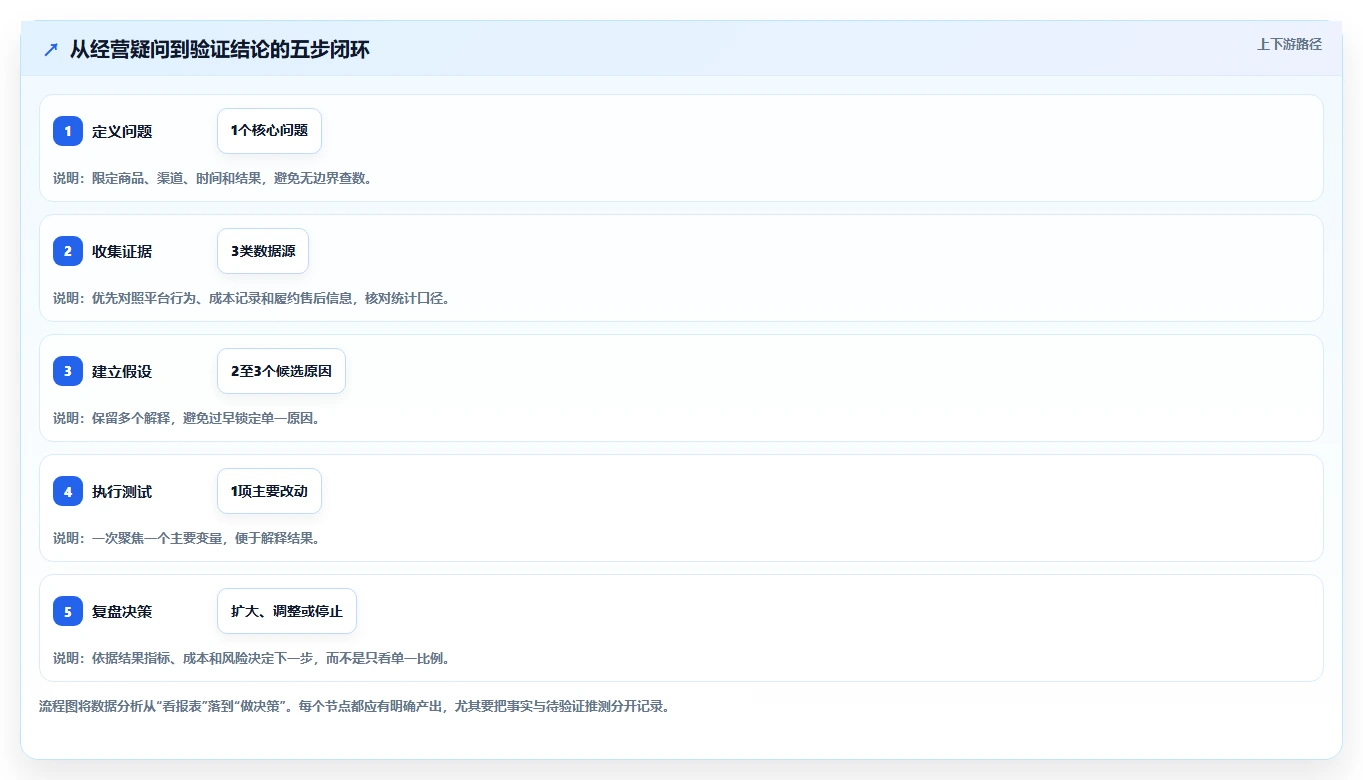Click the 3类数据源 chip
The width and height of the screenshot is (1363, 780).
pyautogui.click(x=263, y=251)
